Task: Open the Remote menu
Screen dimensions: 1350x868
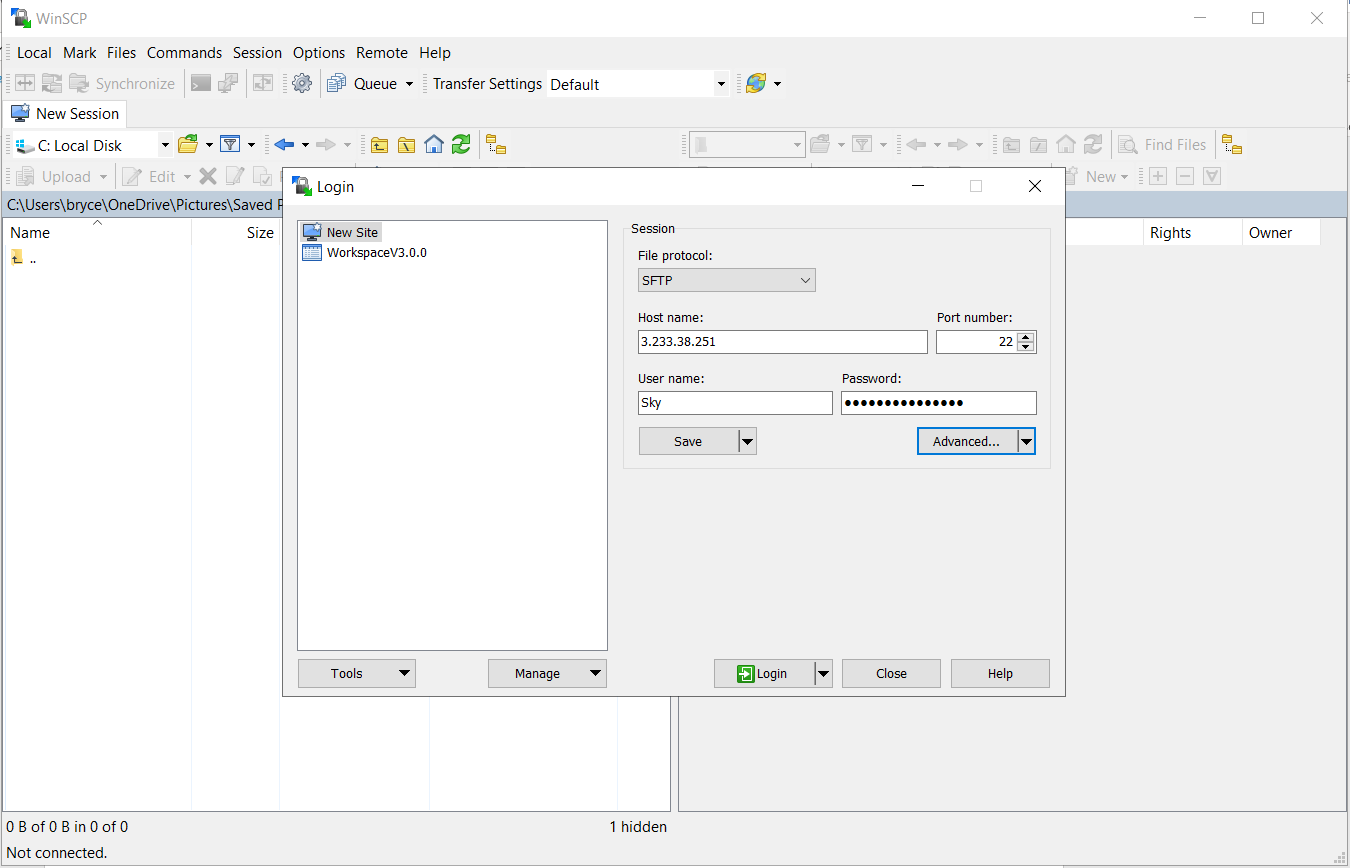Action: click(x=382, y=53)
